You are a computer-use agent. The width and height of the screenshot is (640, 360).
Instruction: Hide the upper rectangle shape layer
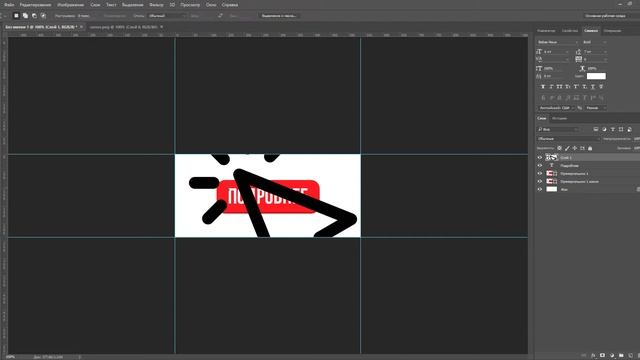(x=540, y=173)
